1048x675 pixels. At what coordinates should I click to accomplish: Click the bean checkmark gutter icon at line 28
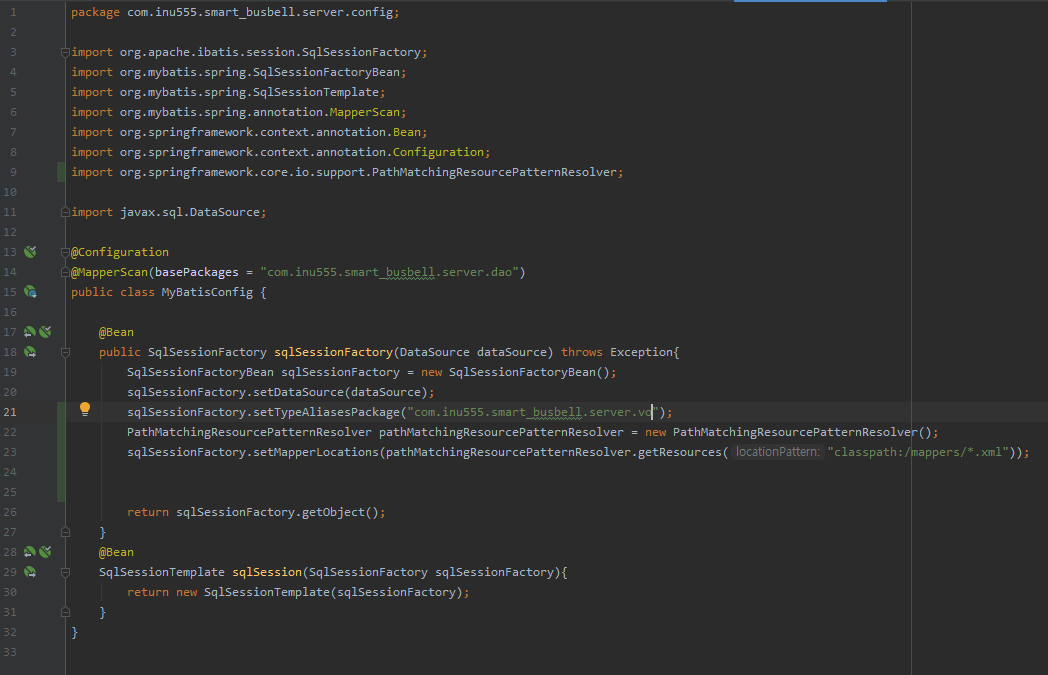(x=45, y=551)
